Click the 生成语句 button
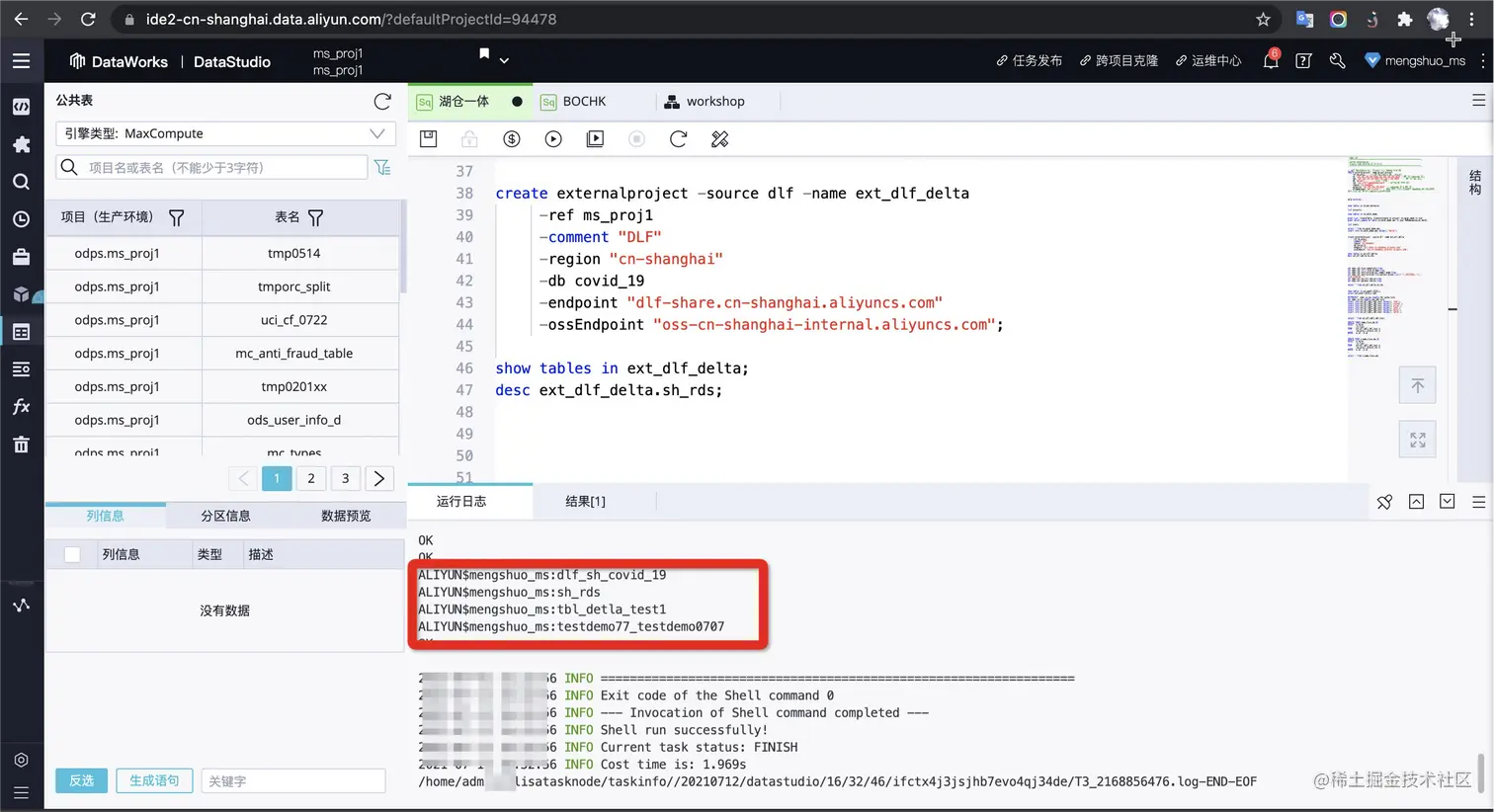The image size is (1494, 812). click(x=154, y=780)
